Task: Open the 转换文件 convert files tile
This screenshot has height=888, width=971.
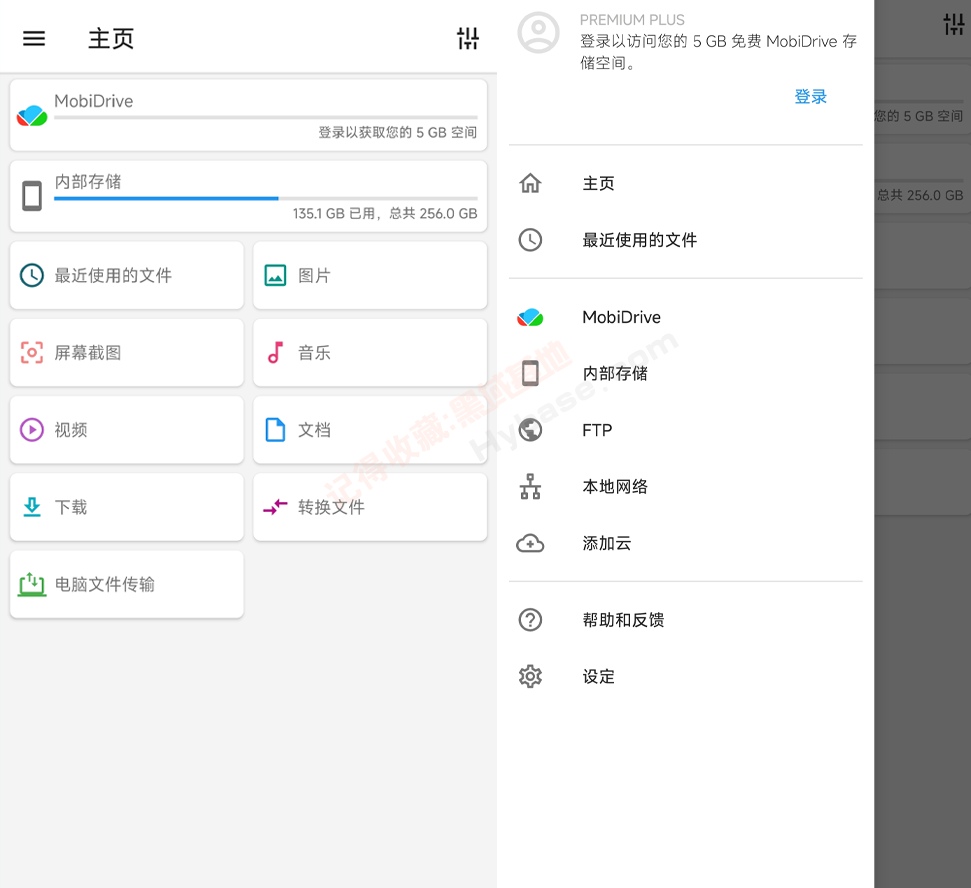Action: 370,507
